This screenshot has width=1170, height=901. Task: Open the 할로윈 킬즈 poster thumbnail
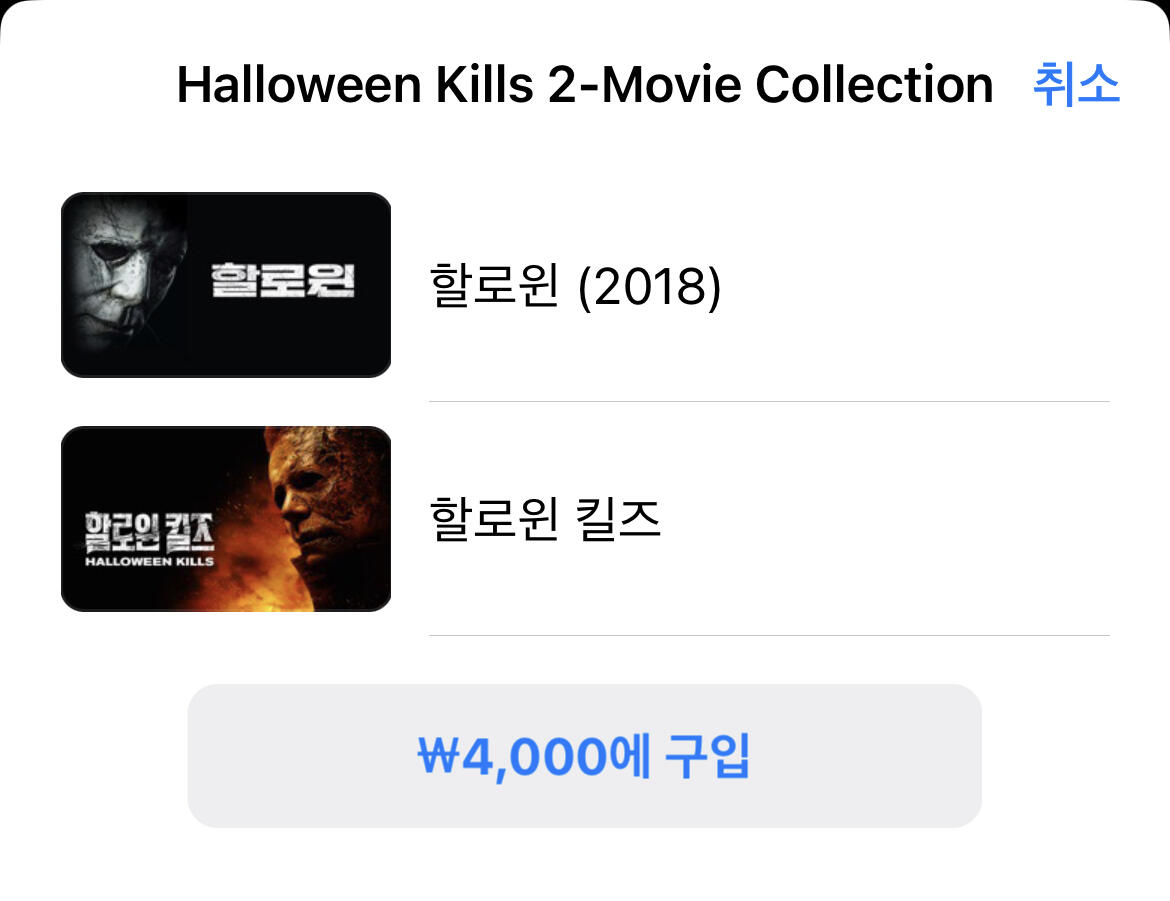tap(226, 519)
